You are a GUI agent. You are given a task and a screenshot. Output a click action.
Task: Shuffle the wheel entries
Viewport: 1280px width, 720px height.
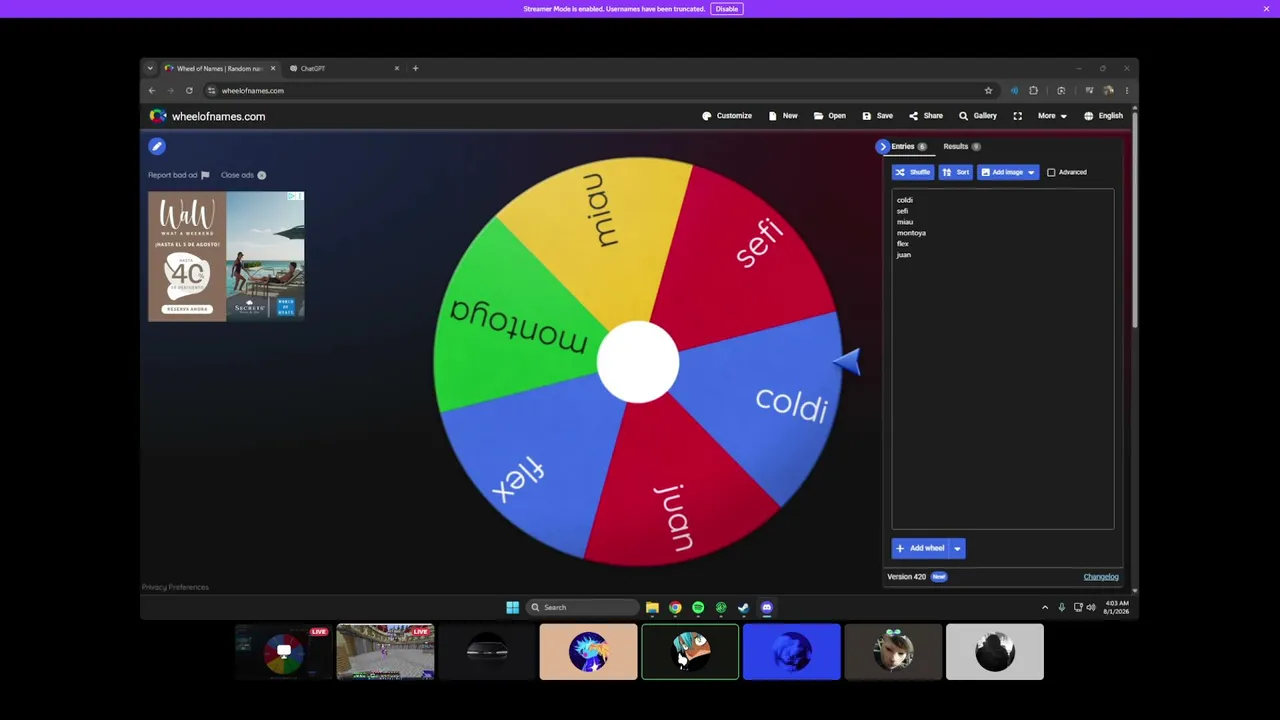[913, 172]
